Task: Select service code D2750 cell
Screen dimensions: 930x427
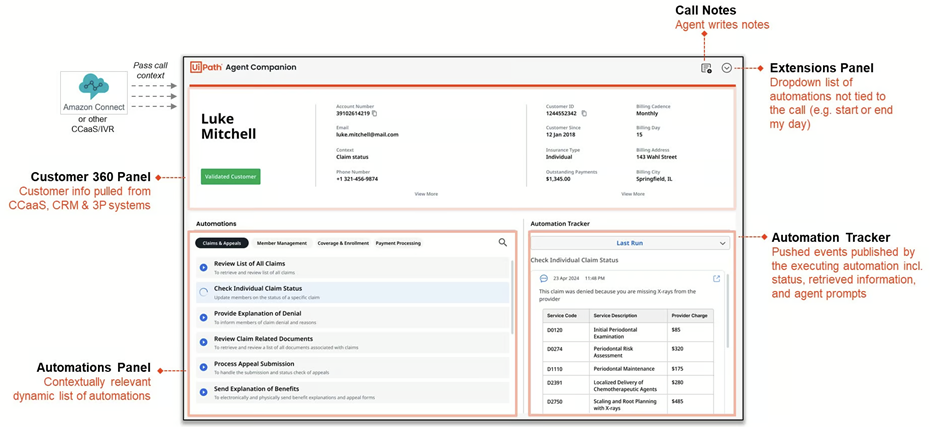Action: coord(565,405)
